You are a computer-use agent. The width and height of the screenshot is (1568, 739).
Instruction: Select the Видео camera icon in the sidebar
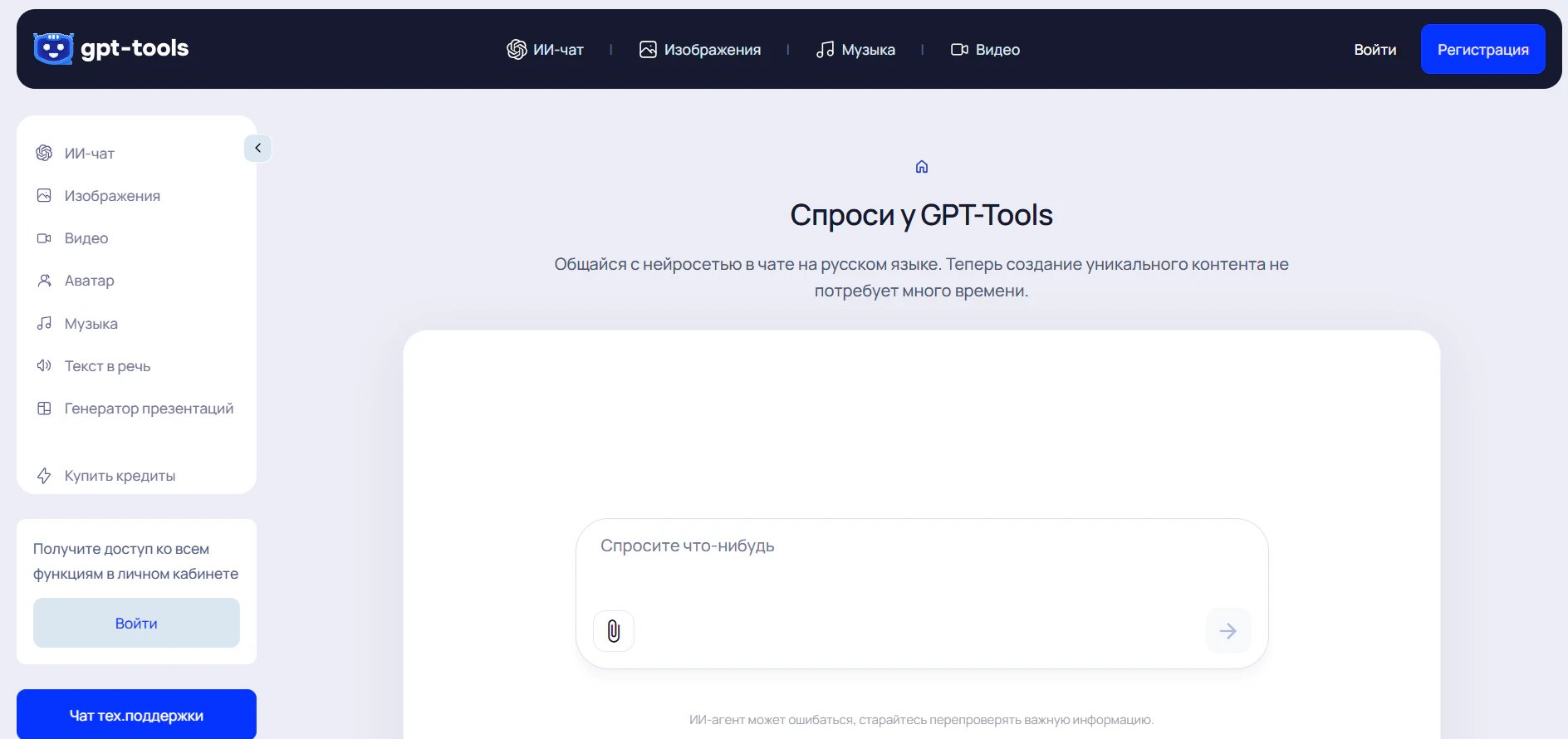pos(44,238)
